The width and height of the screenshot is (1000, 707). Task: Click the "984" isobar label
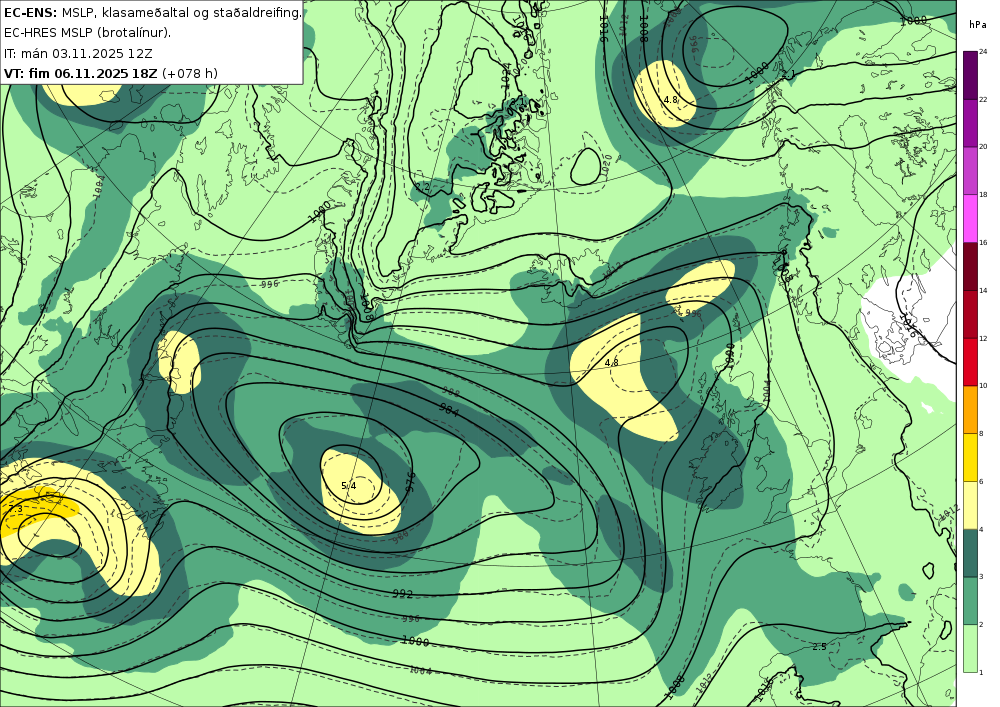pyautogui.click(x=449, y=411)
